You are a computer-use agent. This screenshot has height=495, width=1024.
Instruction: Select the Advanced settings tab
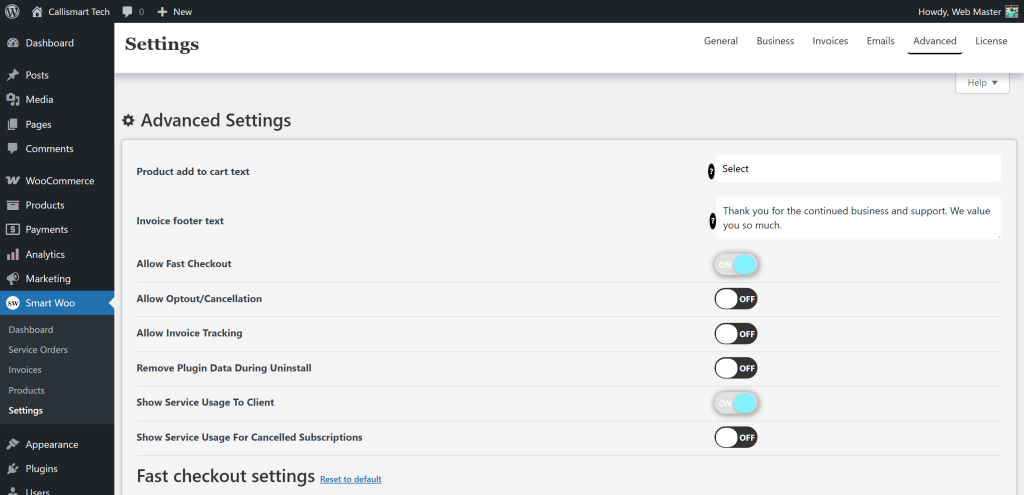pos(935,40)
